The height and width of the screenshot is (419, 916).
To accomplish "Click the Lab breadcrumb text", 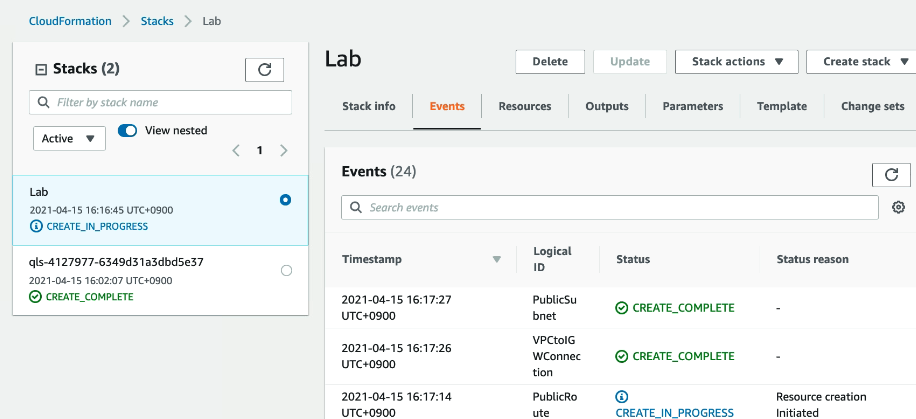I will click(211, 21).
